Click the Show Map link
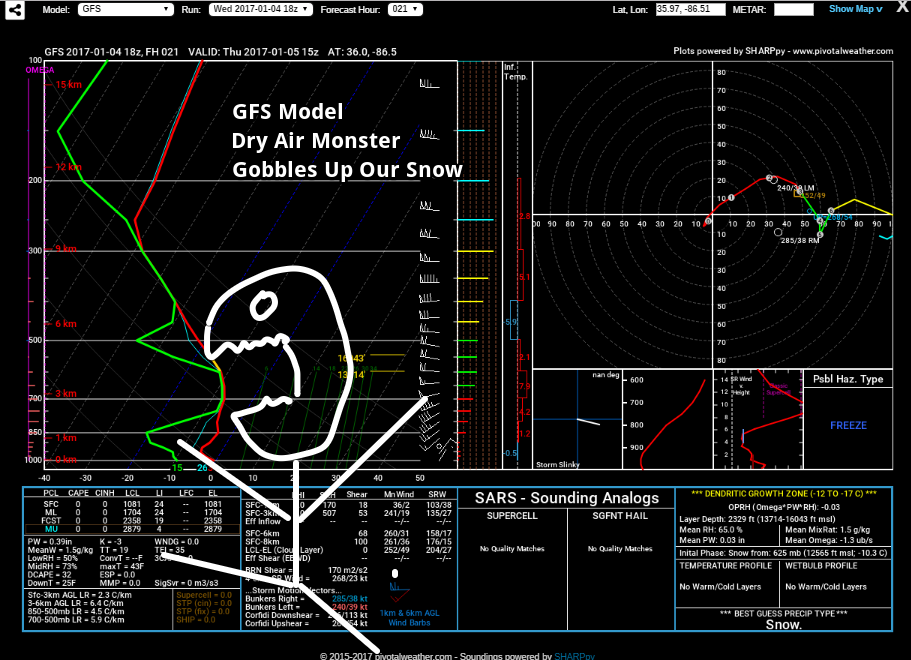The height and width of the screenshot is (660, 911). click(855, 9)
